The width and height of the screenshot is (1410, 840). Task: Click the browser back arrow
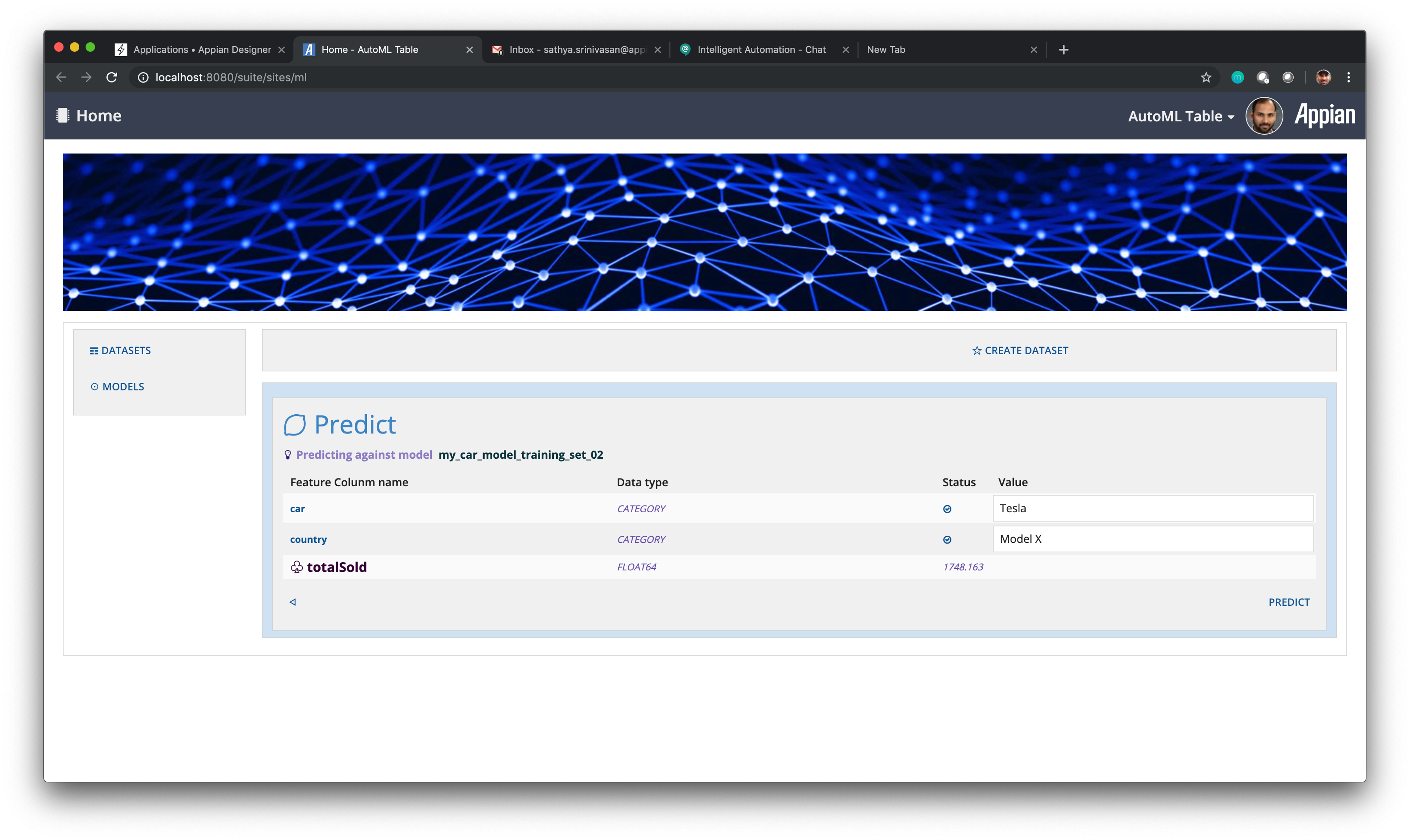[x=61, y=77]
